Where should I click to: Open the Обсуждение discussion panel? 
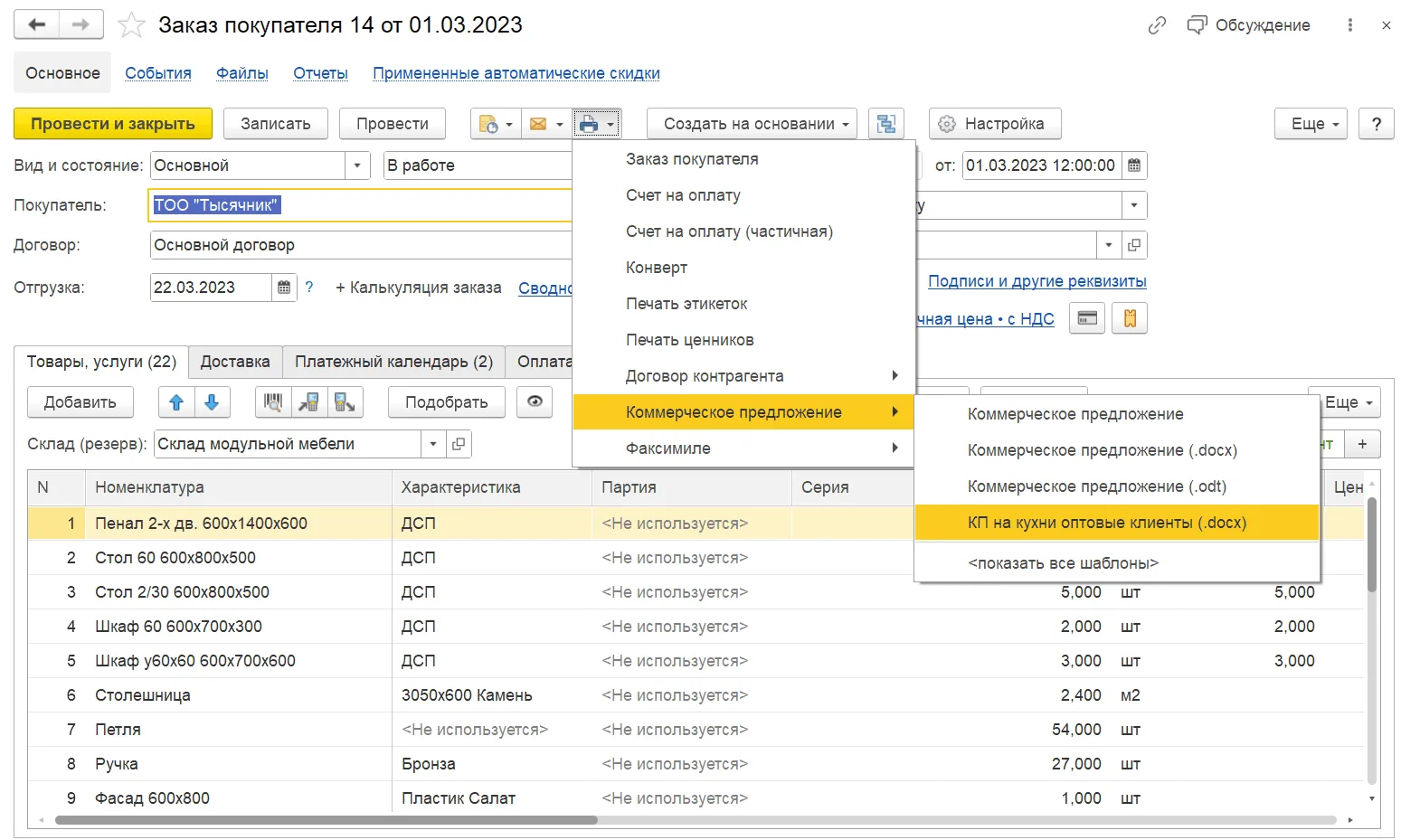tap(1248, 25)
